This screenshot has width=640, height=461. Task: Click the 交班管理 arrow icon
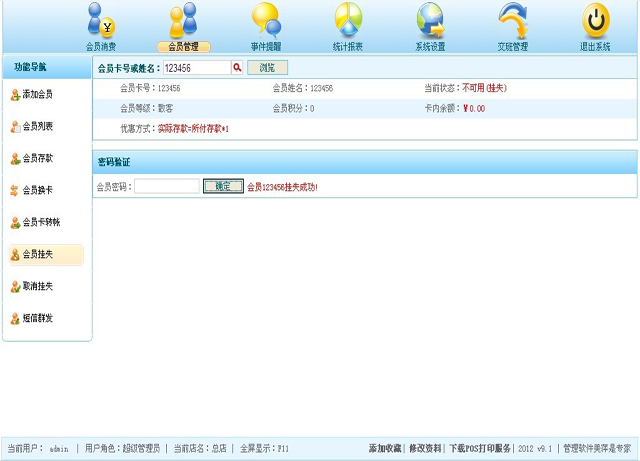point(513,22)
